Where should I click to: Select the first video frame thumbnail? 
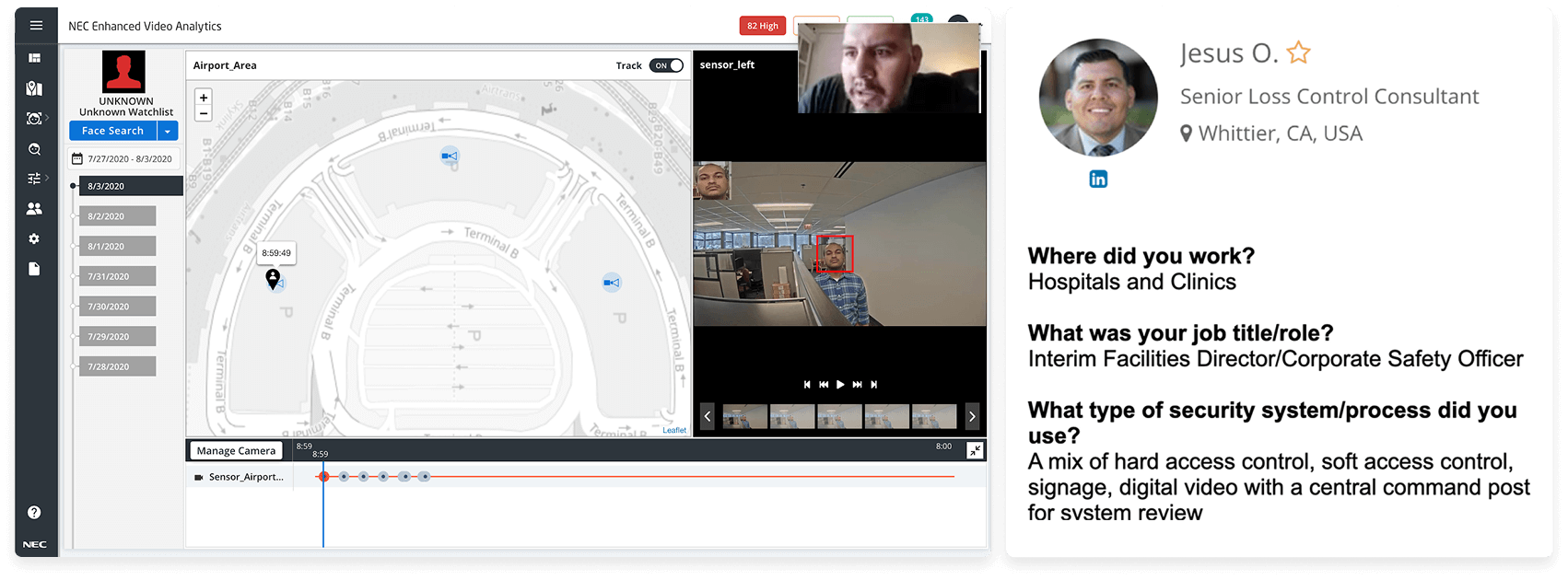[x=745, y=416]
